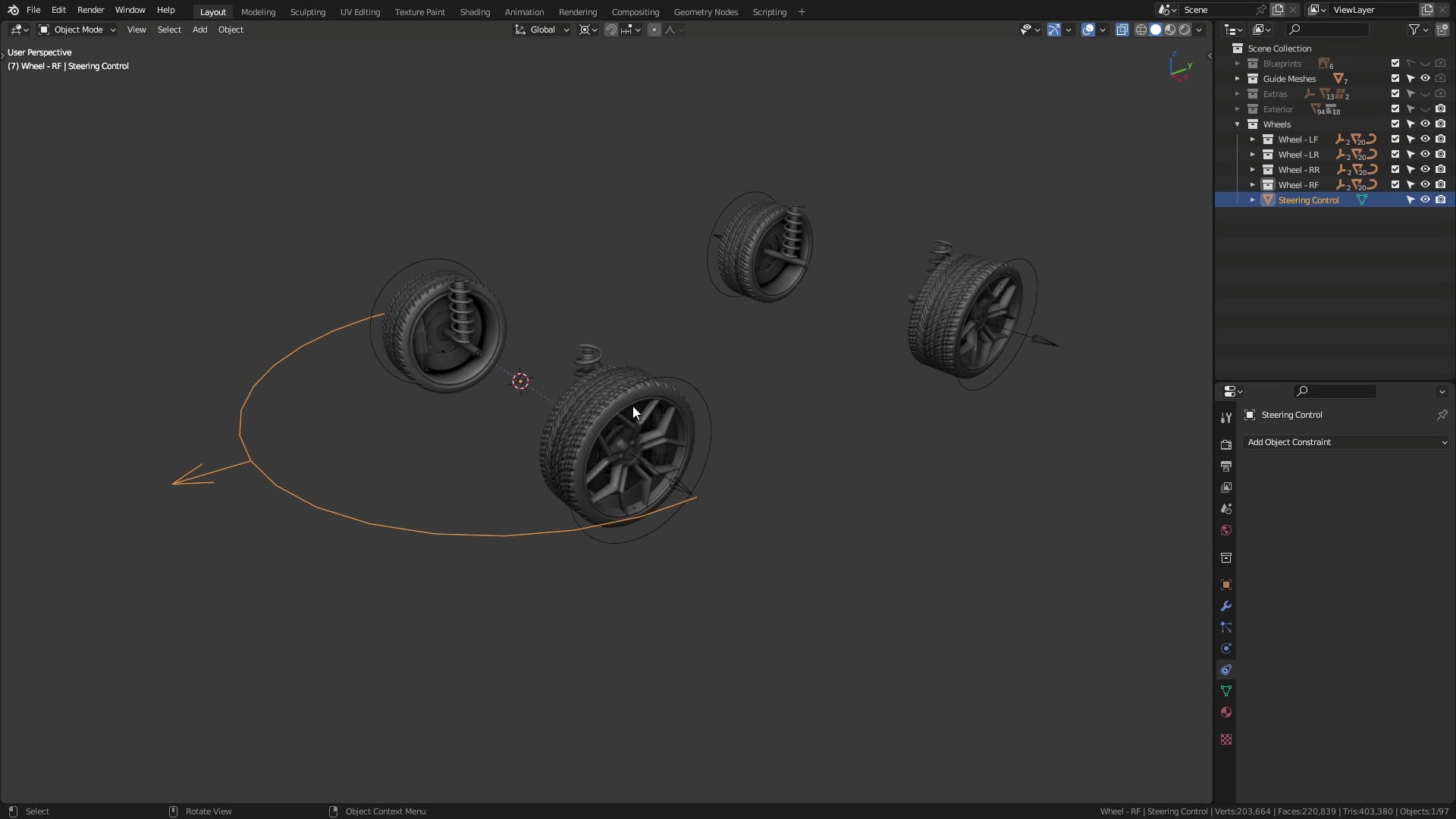Image resolution: width=1456 pixels, height=819 pixels.
Task: Click the Blender logo menu icon
Action: pyautogui.click(x=13, y=10)
